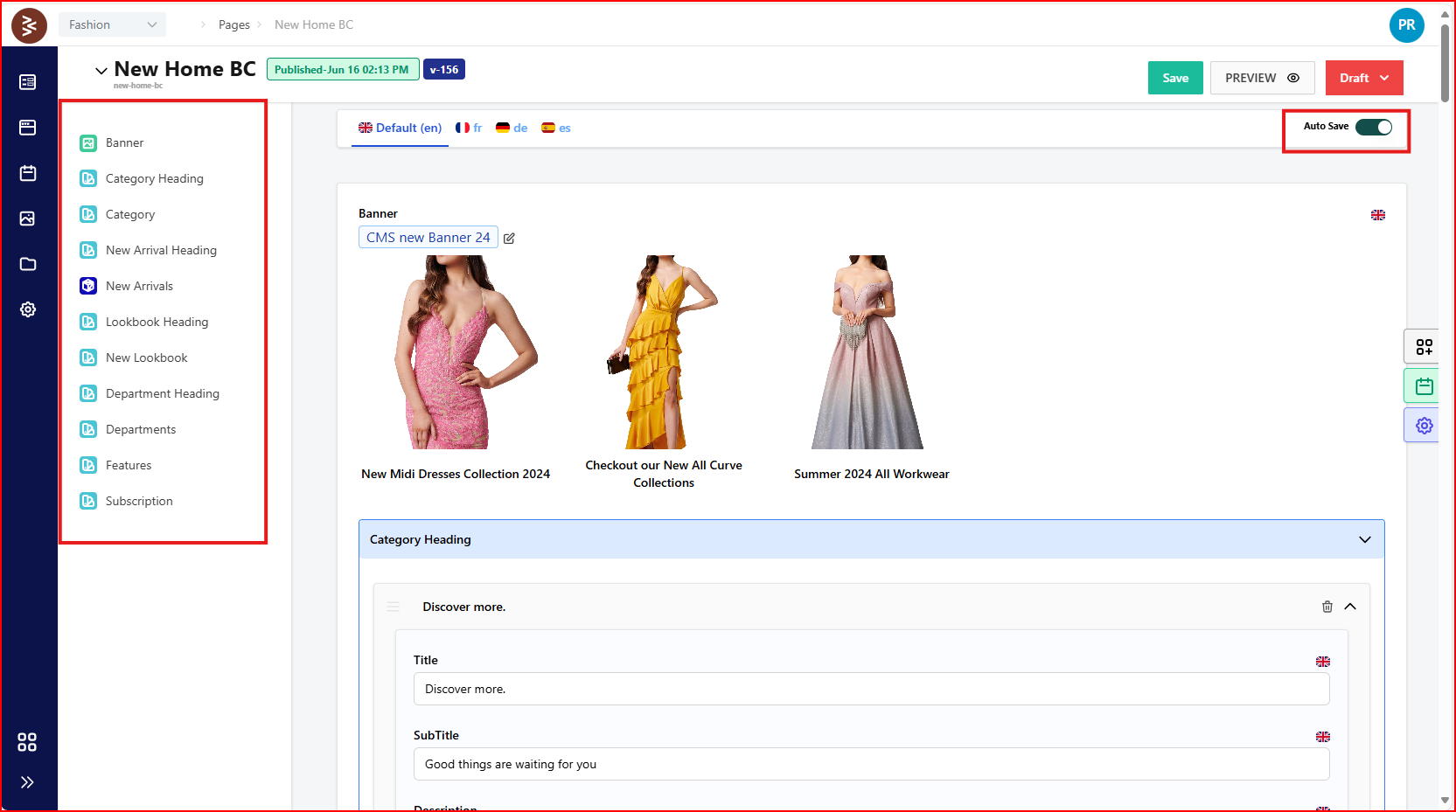The width and height of the screenshot is (1456, 812).
Task: Open the image gallery icon in sidebar
Action: coord(28,219)
